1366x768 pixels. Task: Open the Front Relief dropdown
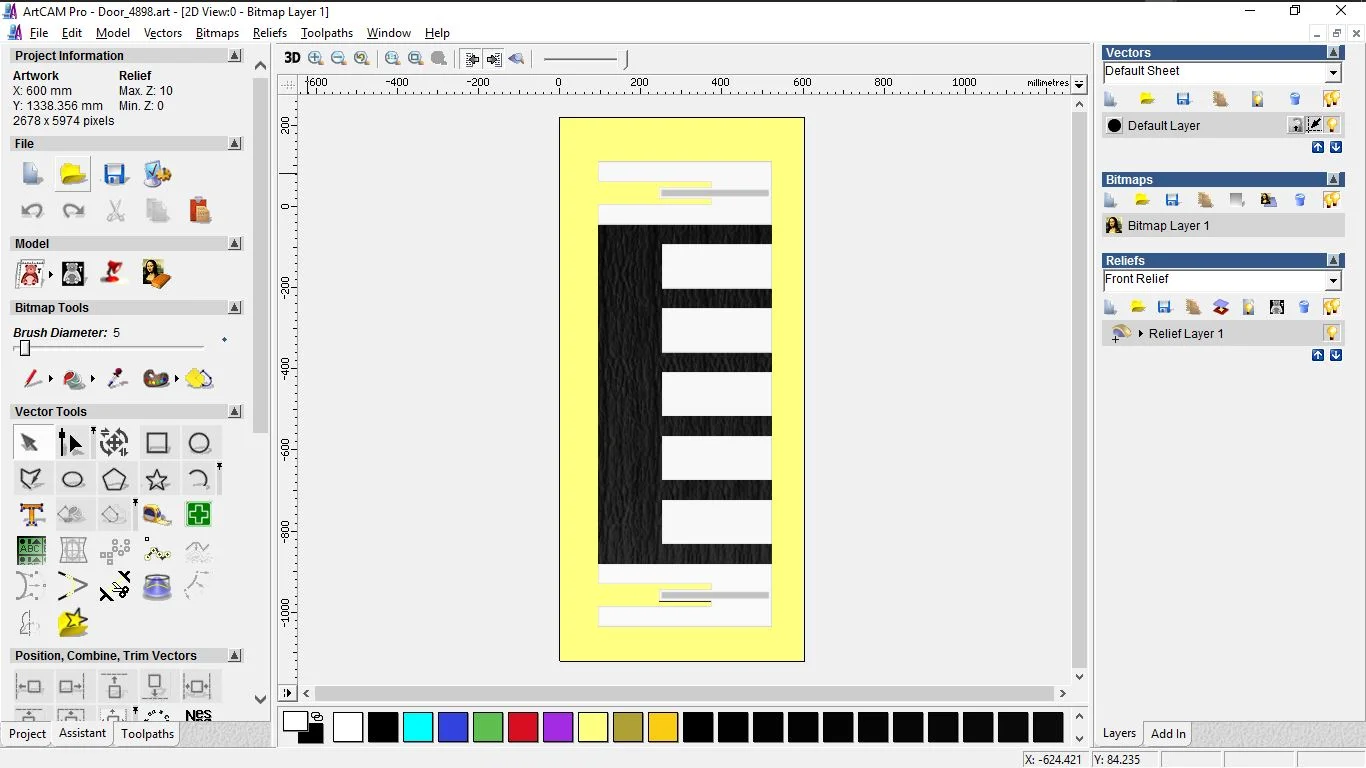click(1333, 281)
